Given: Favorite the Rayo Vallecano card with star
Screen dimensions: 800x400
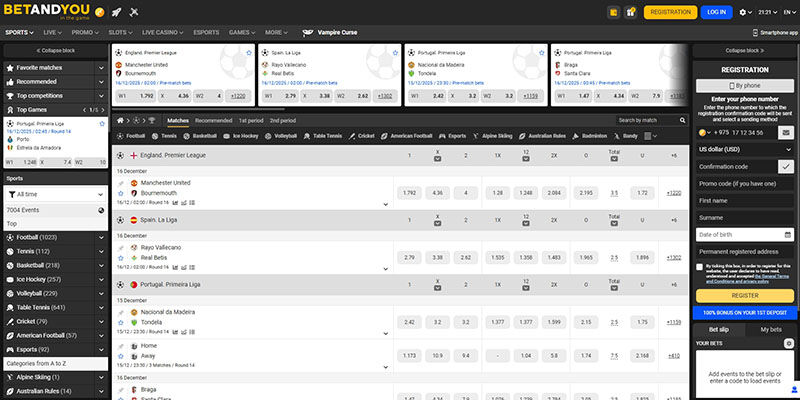Looking at the screenshot, I should click(x=395, y=53).
